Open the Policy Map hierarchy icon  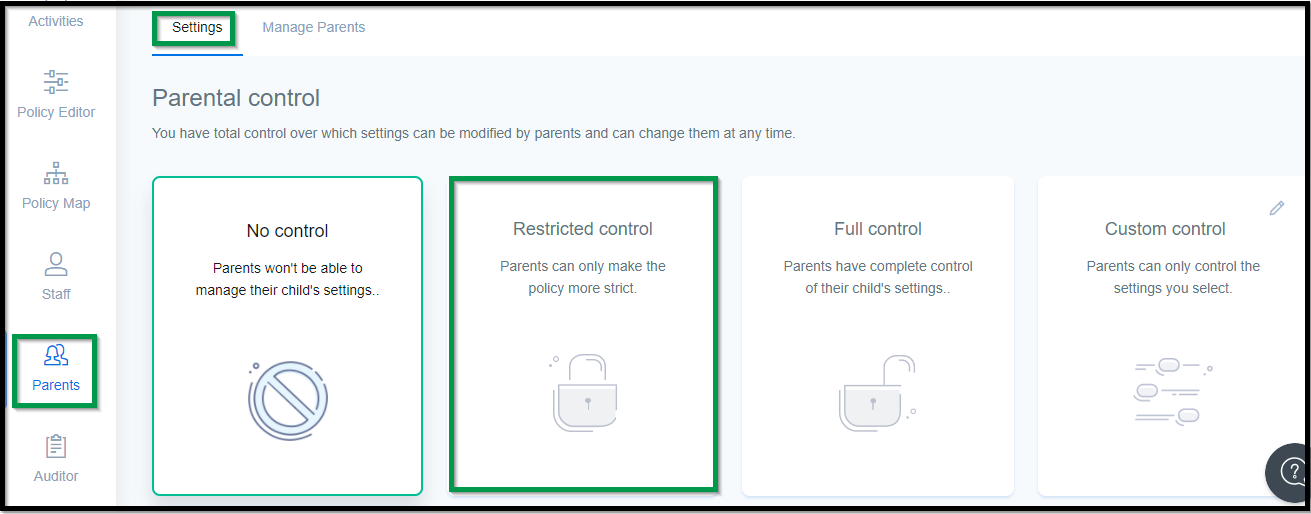(56, 173)
